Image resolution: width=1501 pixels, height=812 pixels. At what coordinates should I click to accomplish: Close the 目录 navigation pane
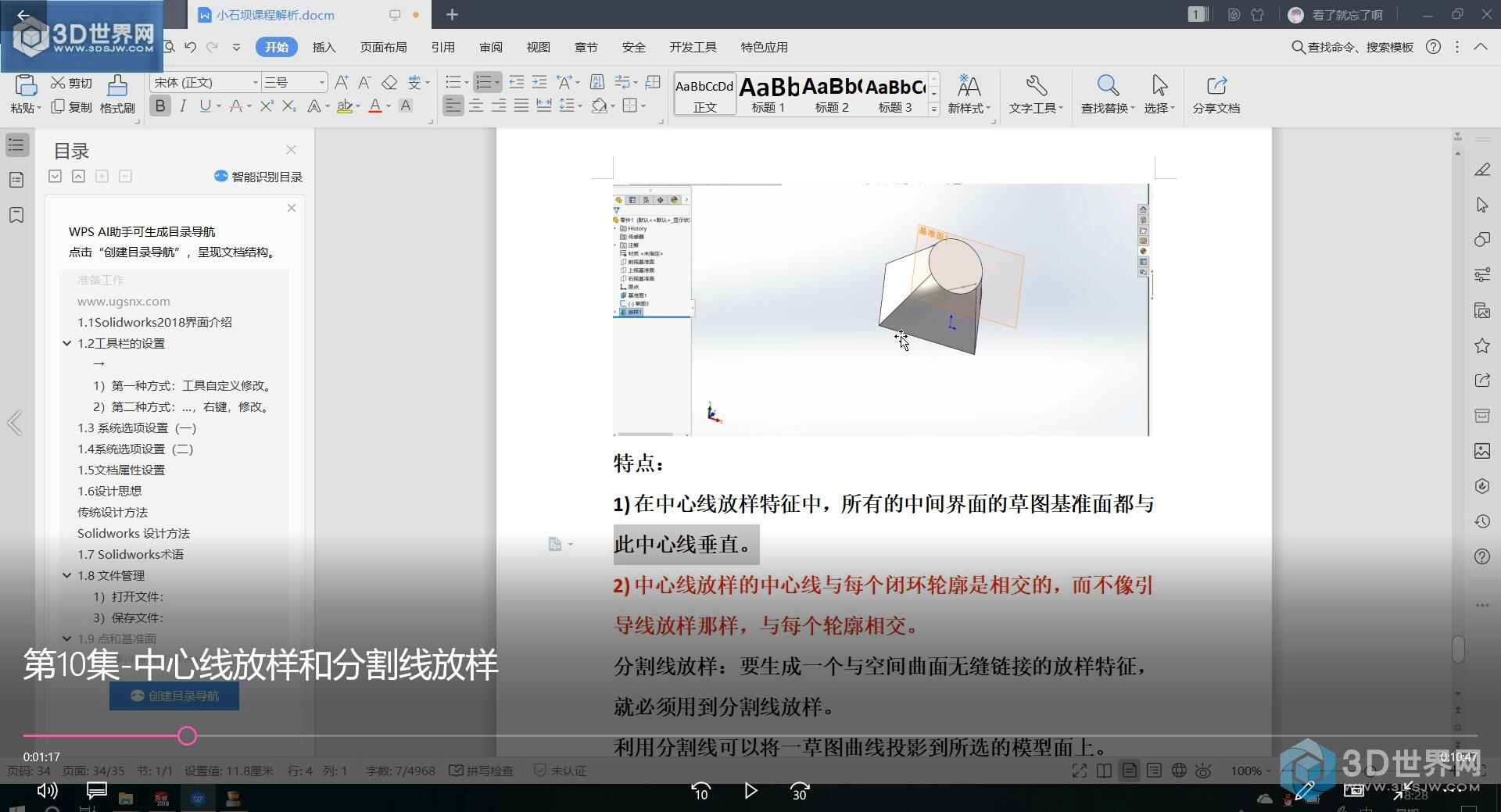[x=291, y=149]
